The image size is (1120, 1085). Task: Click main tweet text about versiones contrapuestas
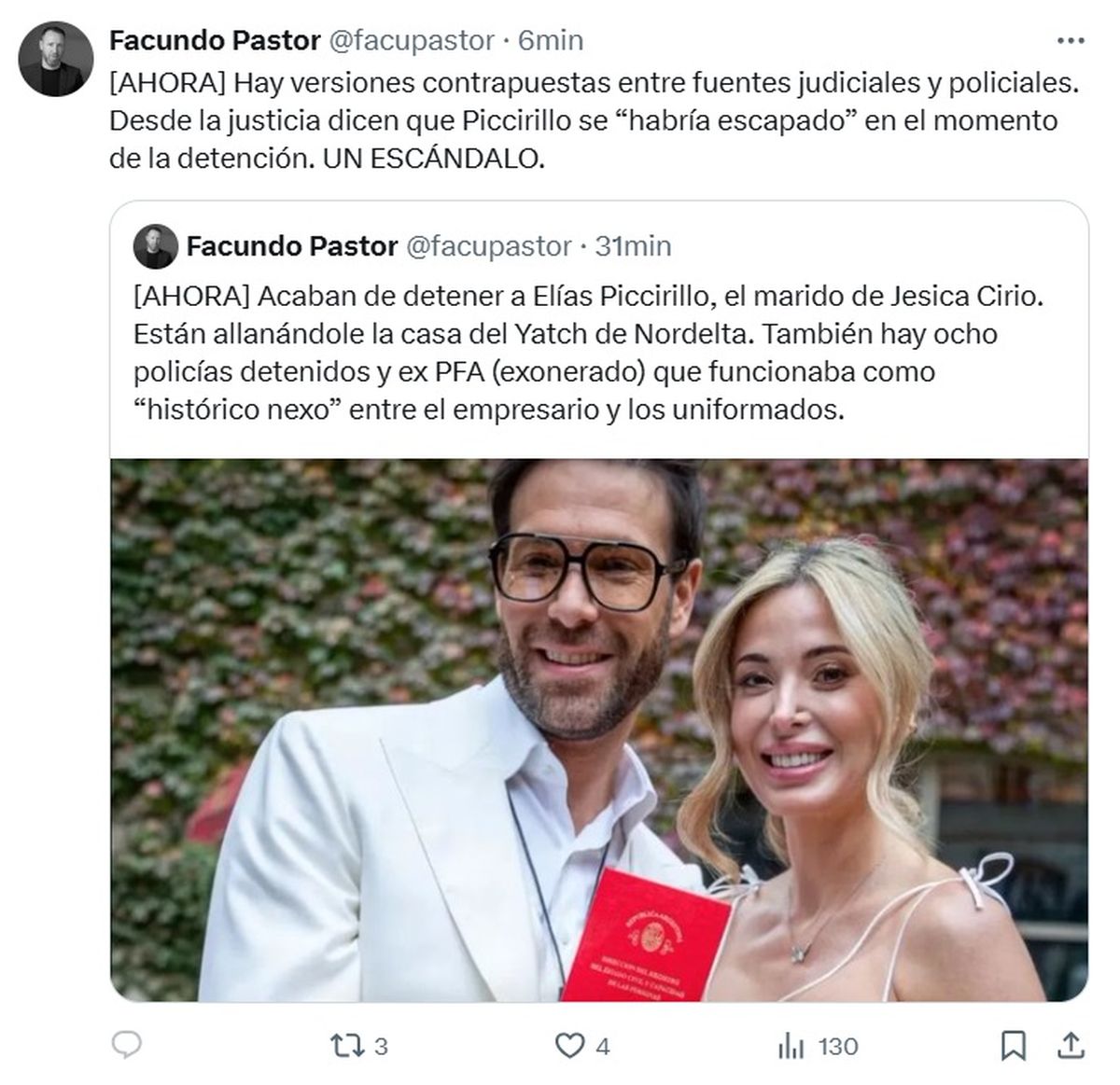pyautogui.click(x=594, y=120)
